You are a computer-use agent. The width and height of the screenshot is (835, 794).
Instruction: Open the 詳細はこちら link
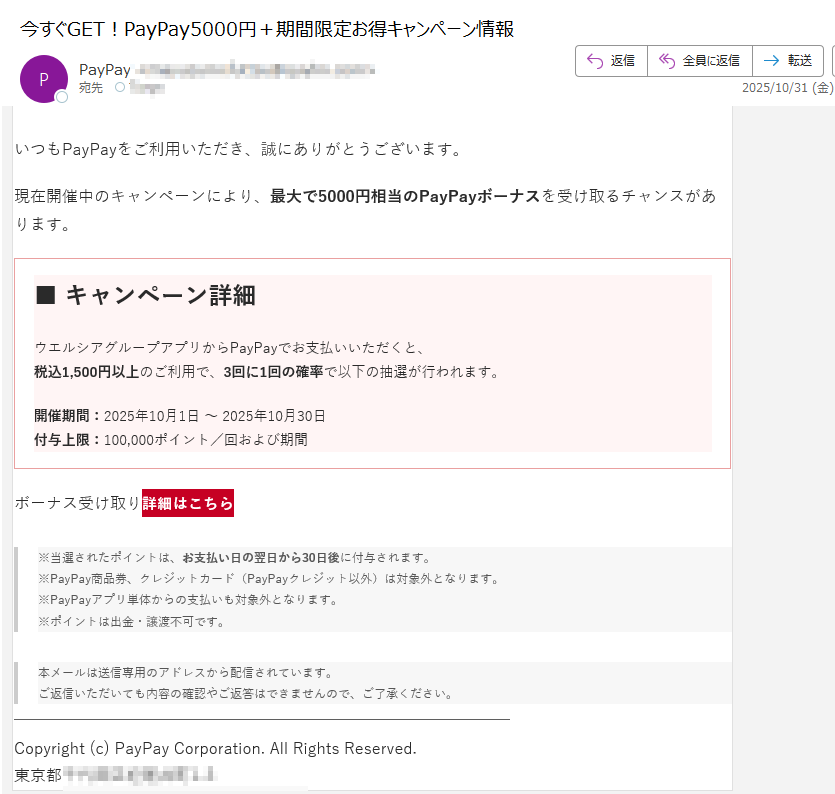click(x=187, y=503)
